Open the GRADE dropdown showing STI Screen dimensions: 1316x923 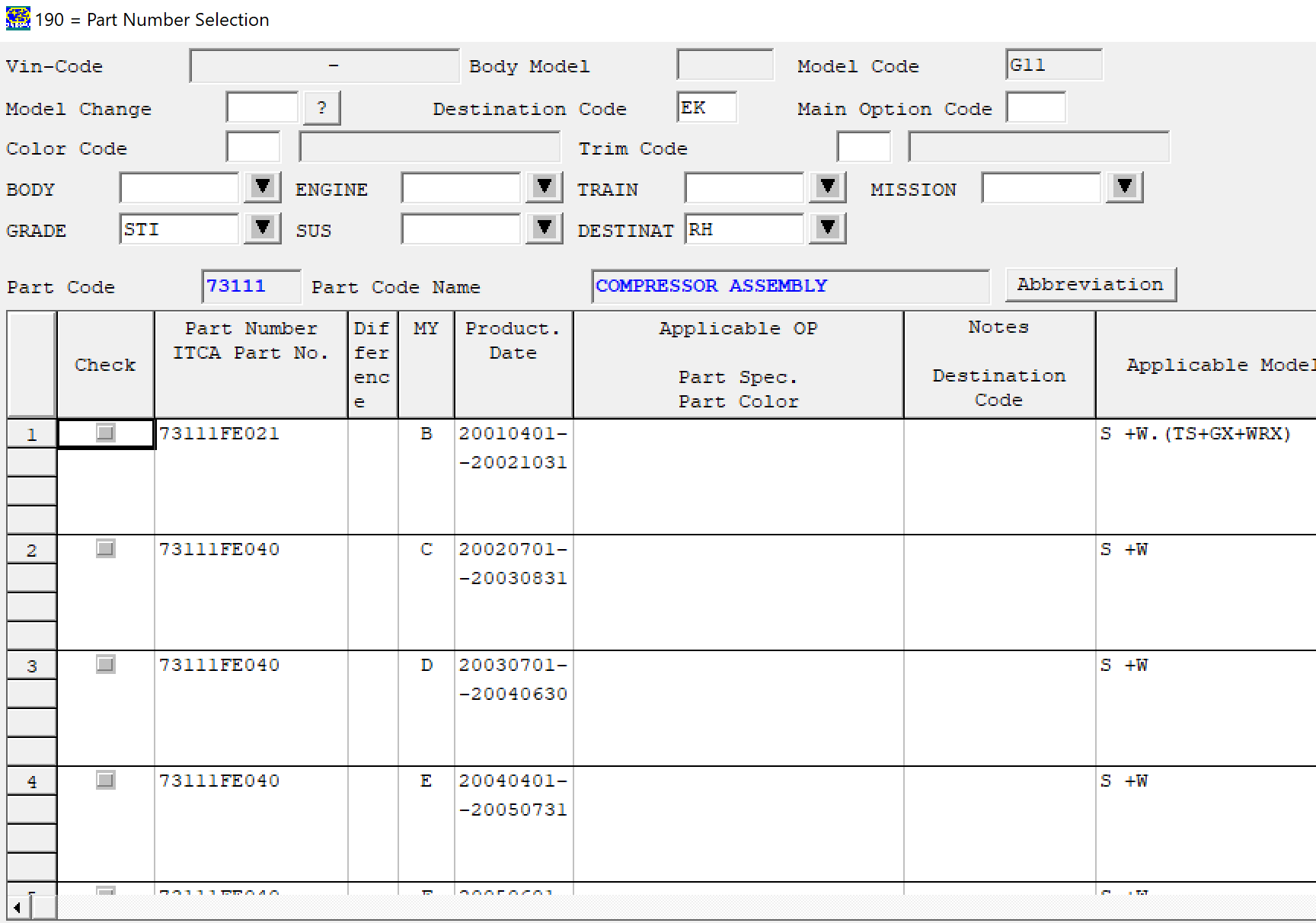click(263, 228)
